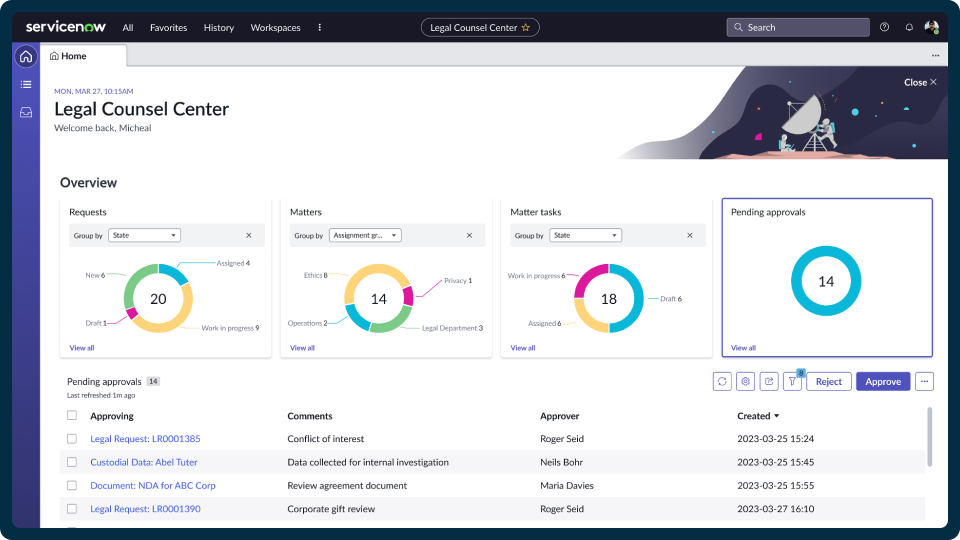Open the Workspaces menu
The image size is (960, 540).
pos(276,28)
